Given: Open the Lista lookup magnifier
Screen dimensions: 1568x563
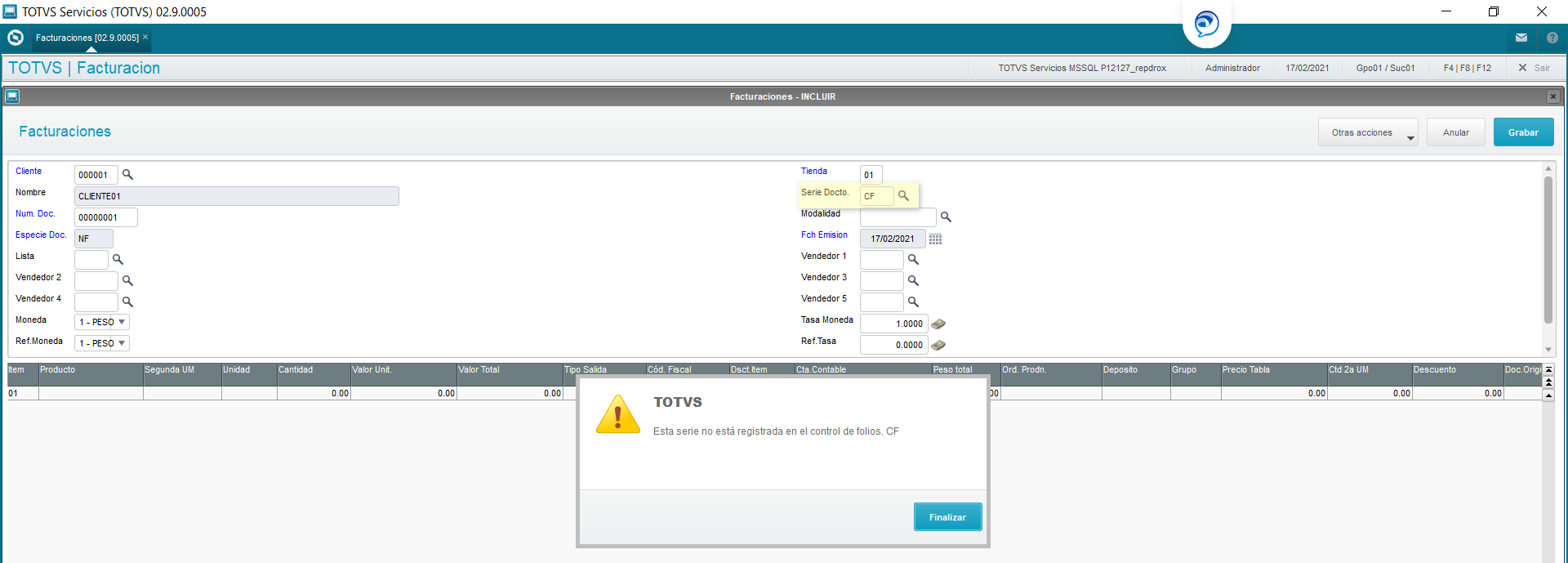Looking at the screenshot, I should point(118,260).
